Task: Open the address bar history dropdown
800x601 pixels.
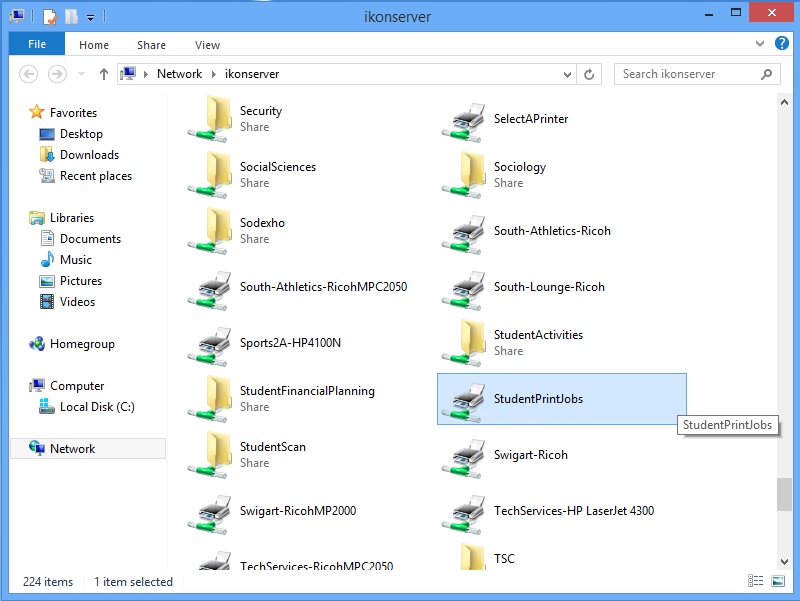Action: point(568,74)
